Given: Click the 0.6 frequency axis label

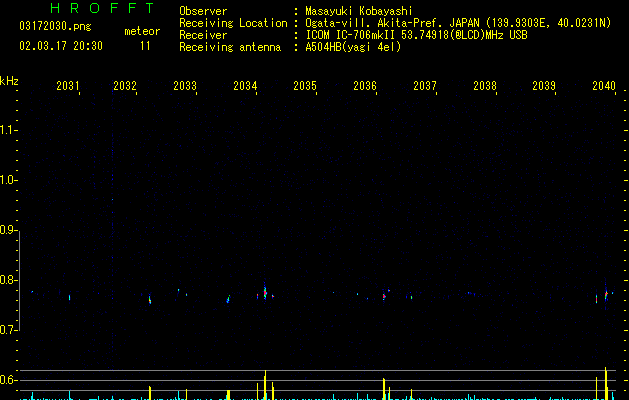Looking at the screenshot, I should [8, 380].
